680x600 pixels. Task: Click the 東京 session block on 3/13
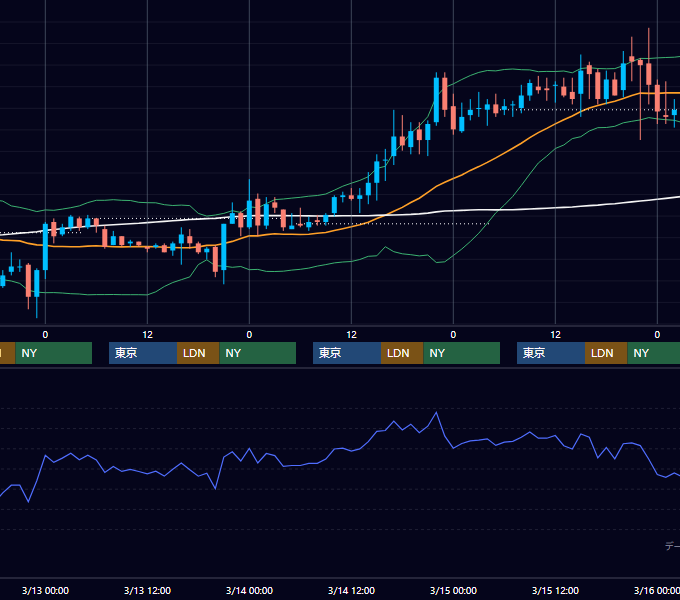143,353
